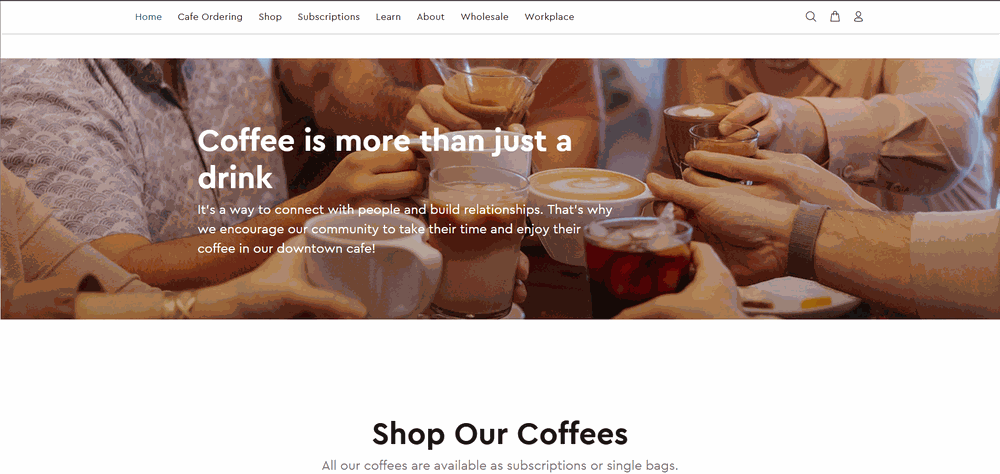Open the user account icon
The image size is (1000, 474).
[858, 17]
